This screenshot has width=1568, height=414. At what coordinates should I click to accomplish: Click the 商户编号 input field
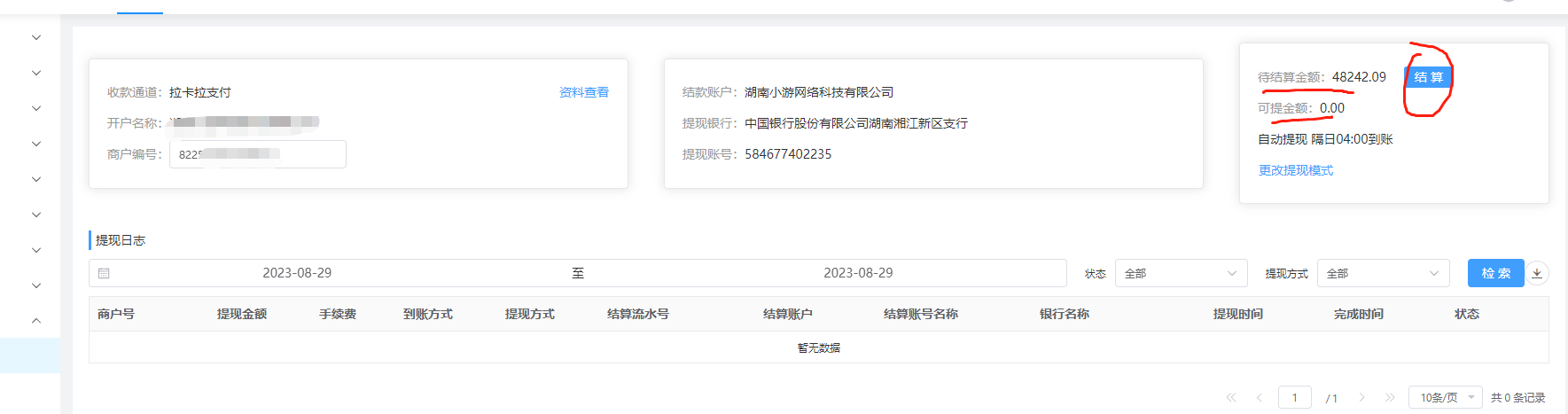(x=257, y=154)
